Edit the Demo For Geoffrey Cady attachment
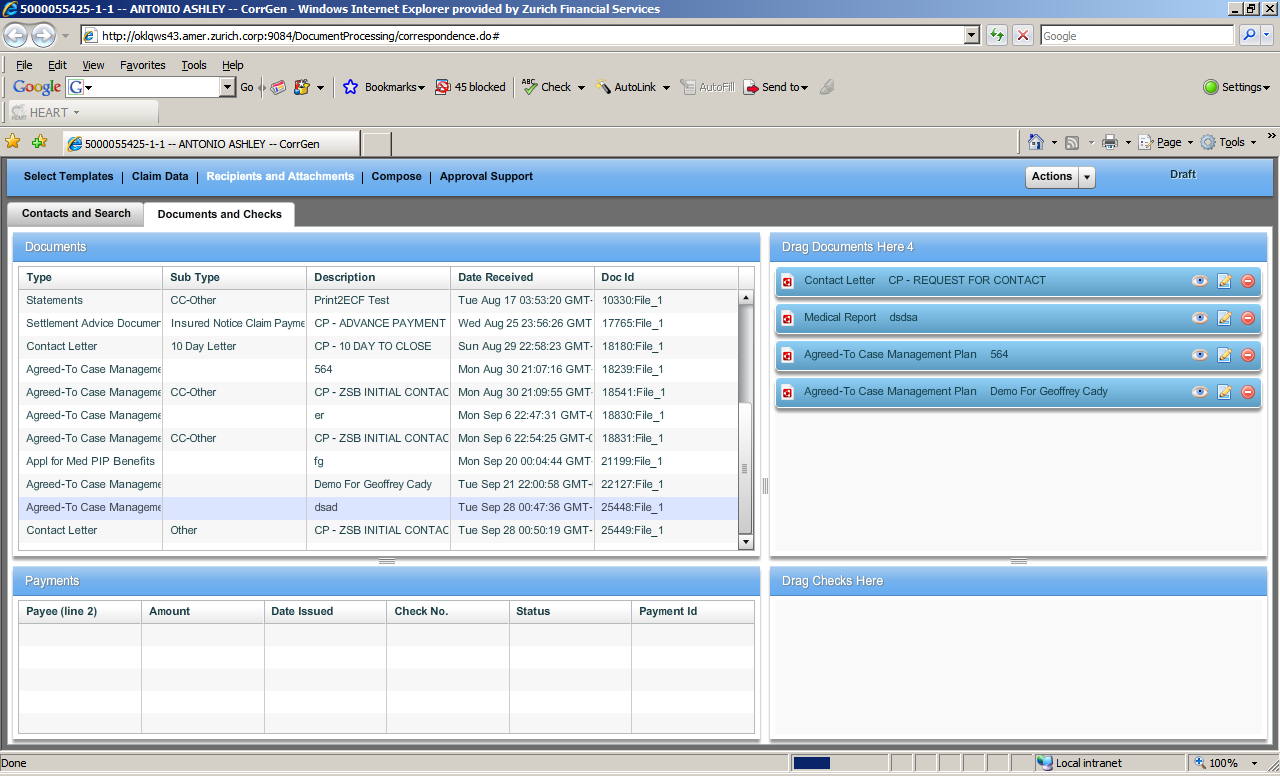The height and width of the screenshot is (776, 1280). (x=1224, y=392)
